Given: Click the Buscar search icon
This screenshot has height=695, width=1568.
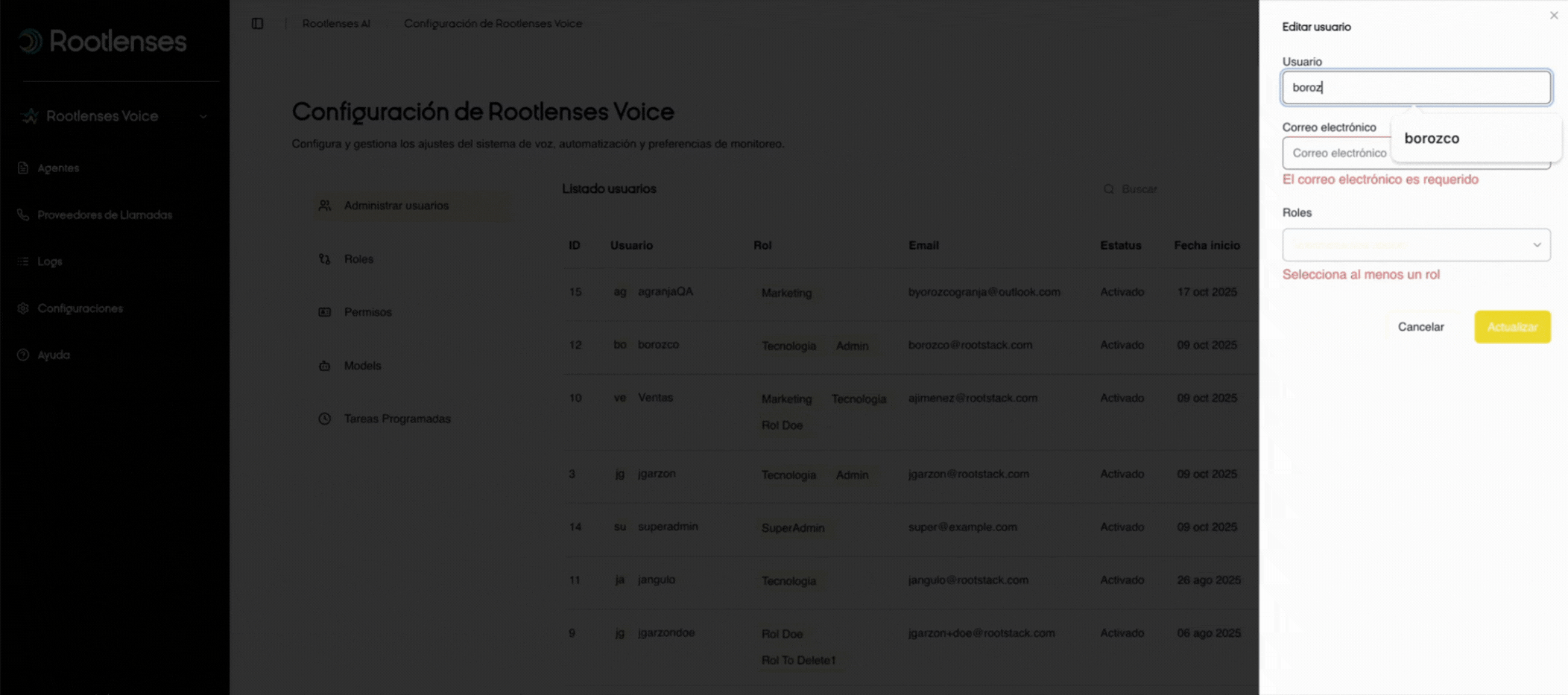Looking at the screenshot, I should pyautogui.click(x=1110, y=189).
